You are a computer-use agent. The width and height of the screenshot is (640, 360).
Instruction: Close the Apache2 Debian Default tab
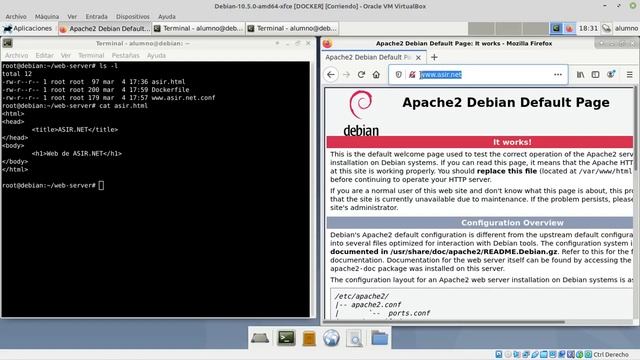tap(418, 58)
